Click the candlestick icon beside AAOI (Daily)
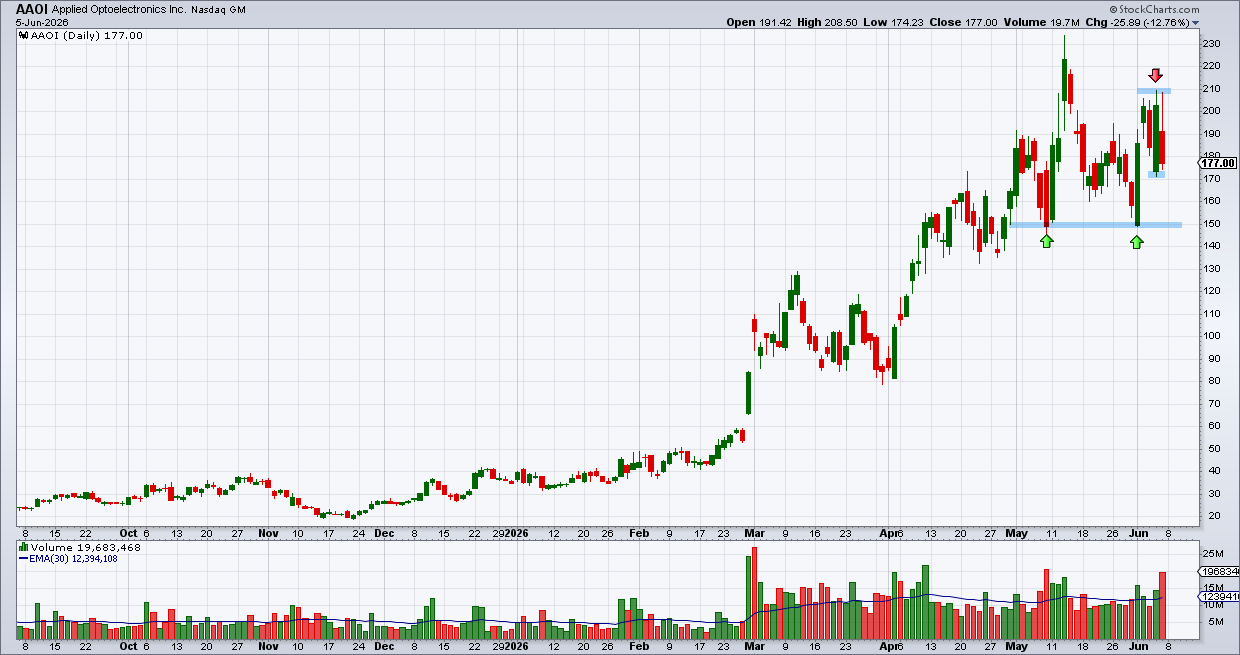Screen dimensions: 1240x655 tap(24, 35)
